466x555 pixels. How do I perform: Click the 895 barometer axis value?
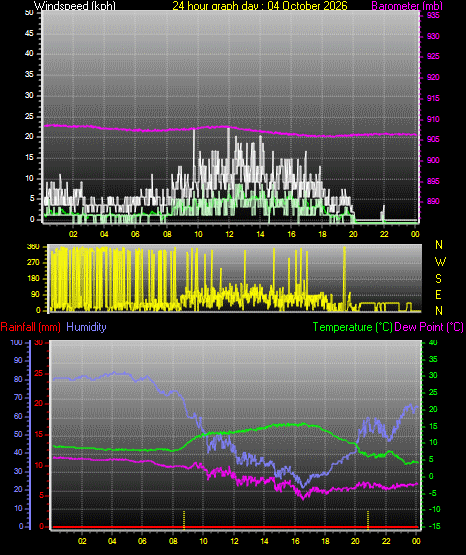click(433, 182)
